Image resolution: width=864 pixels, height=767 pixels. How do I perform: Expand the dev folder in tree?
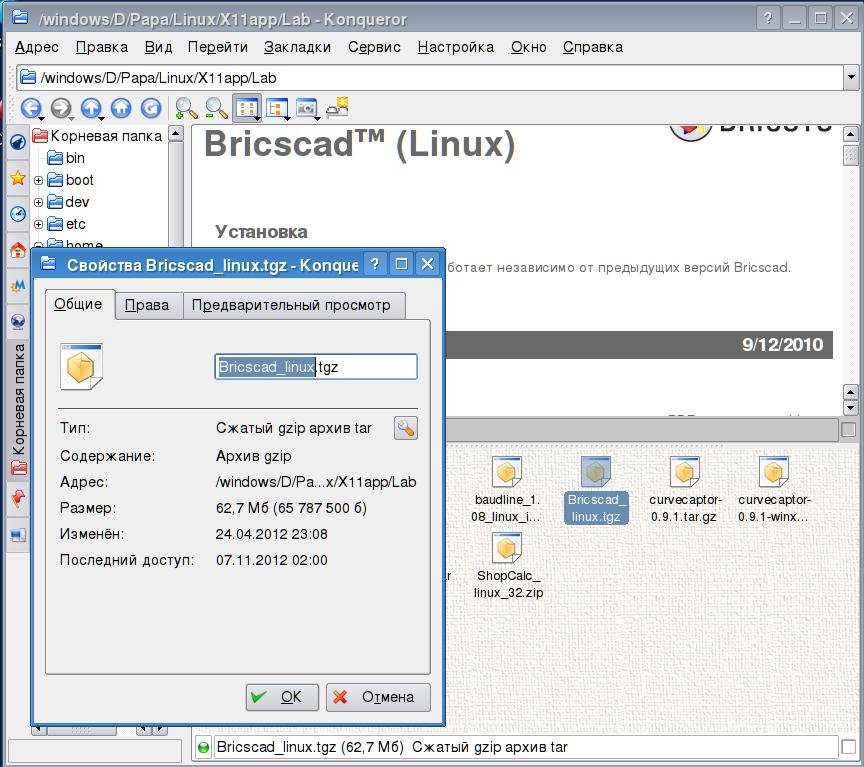[x=38, y=202]
